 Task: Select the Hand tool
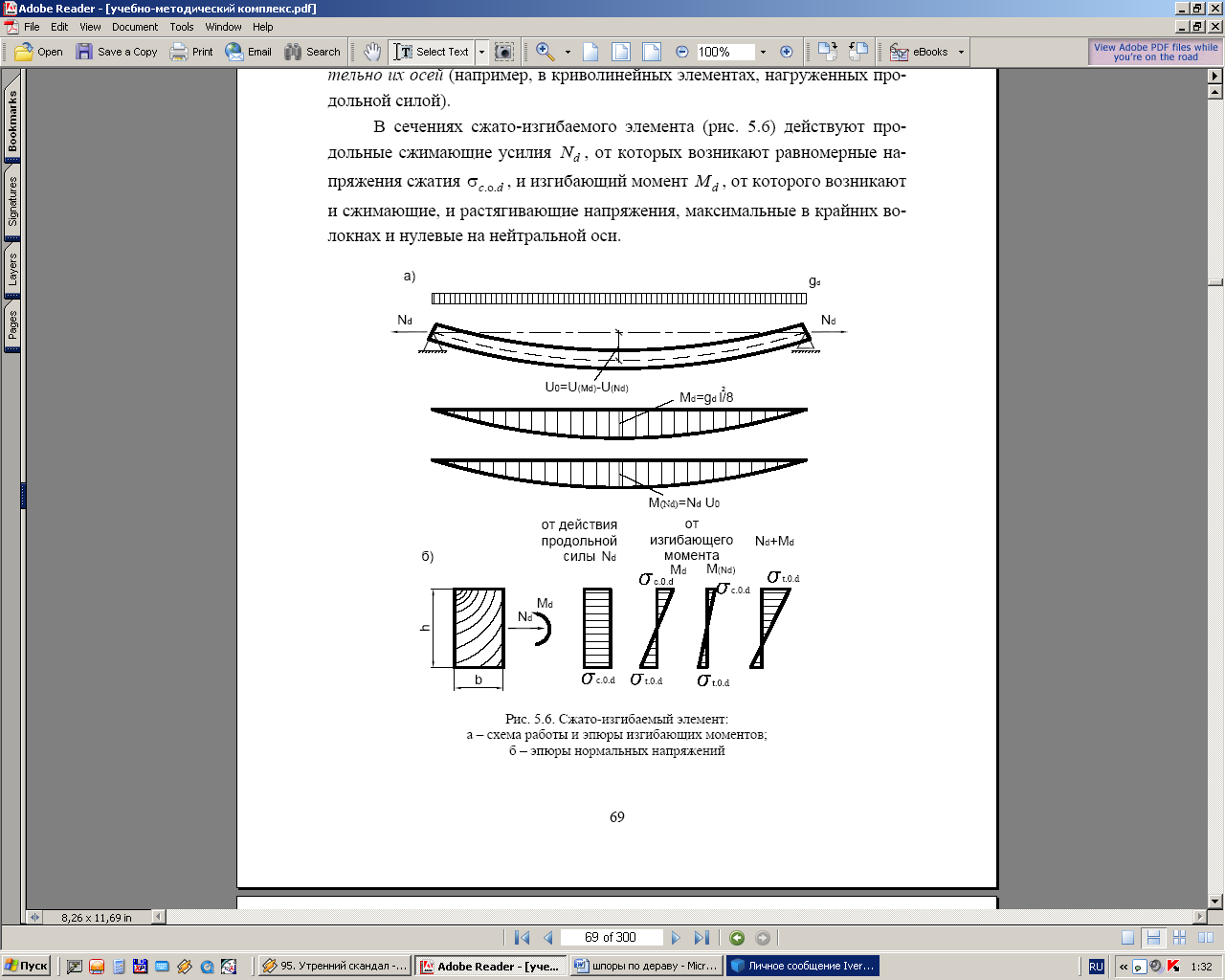point(372,52)
